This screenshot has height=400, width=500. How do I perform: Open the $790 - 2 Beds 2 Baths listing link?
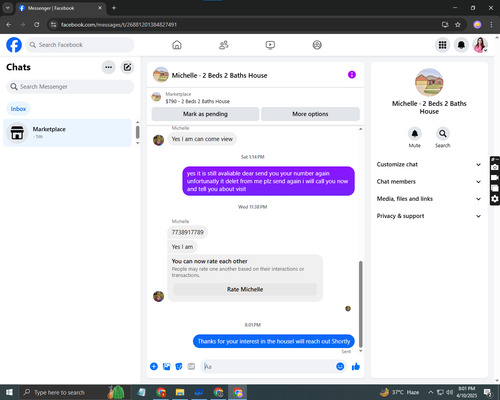[x=198, y=101]
